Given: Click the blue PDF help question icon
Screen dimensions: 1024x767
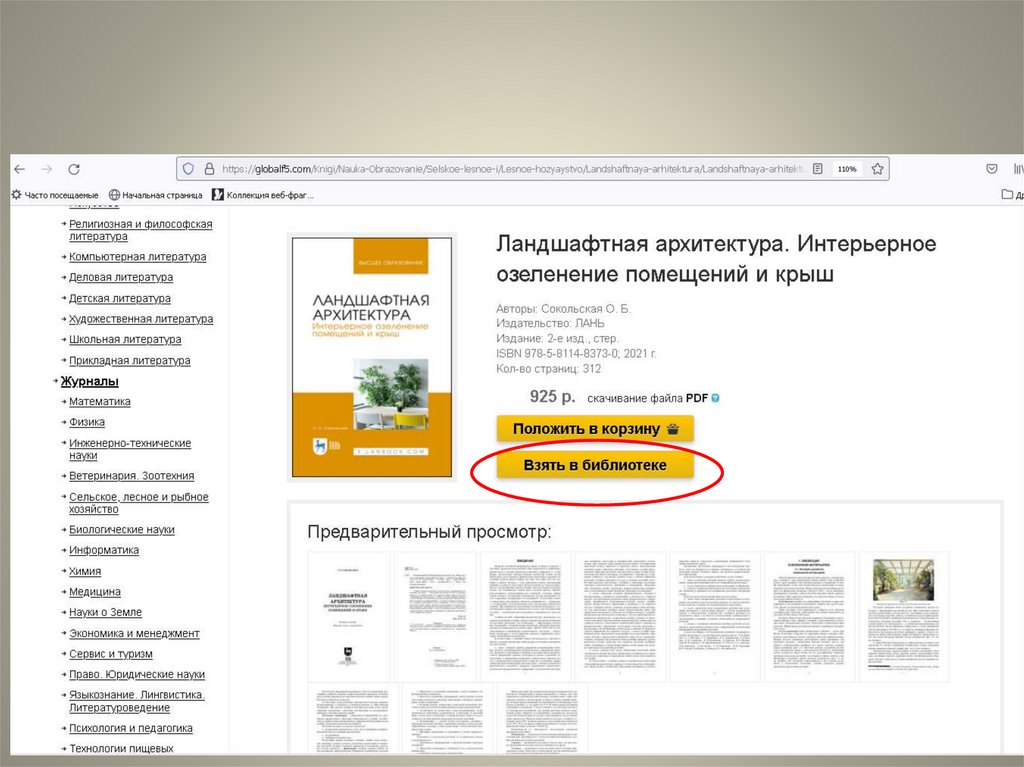Looking at the screenshot, I should point(715,398).
